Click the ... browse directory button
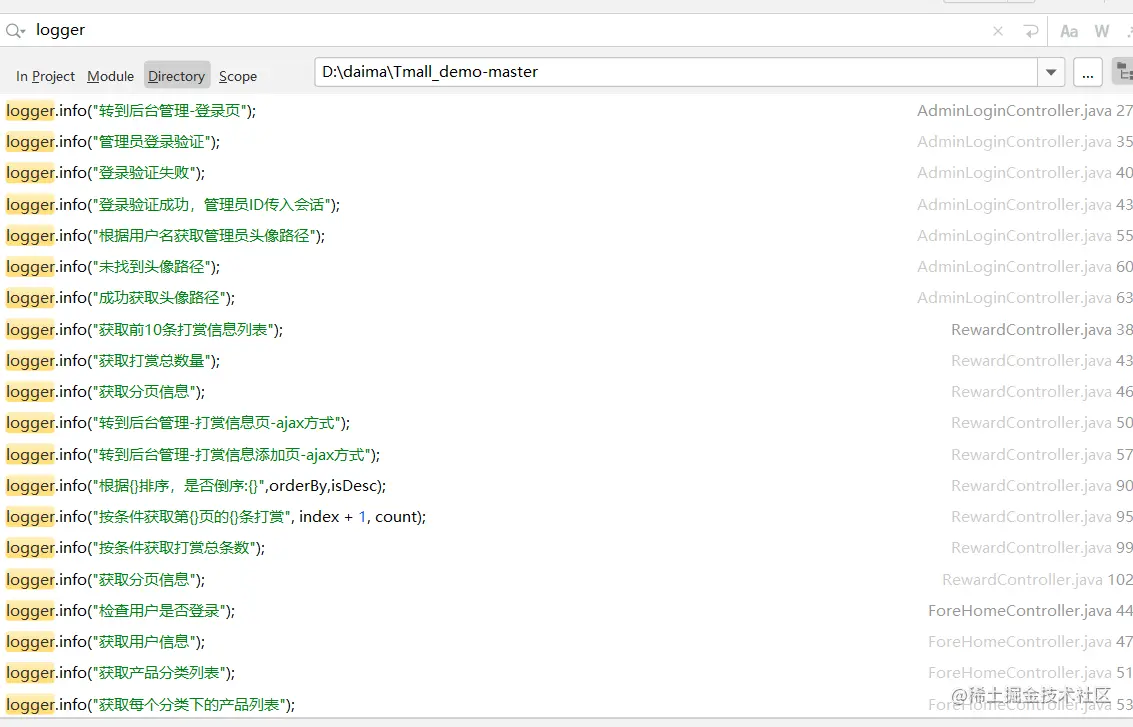Viewport: 1133px width, 727px height. pyautogui.click(x=1087, y=72)
